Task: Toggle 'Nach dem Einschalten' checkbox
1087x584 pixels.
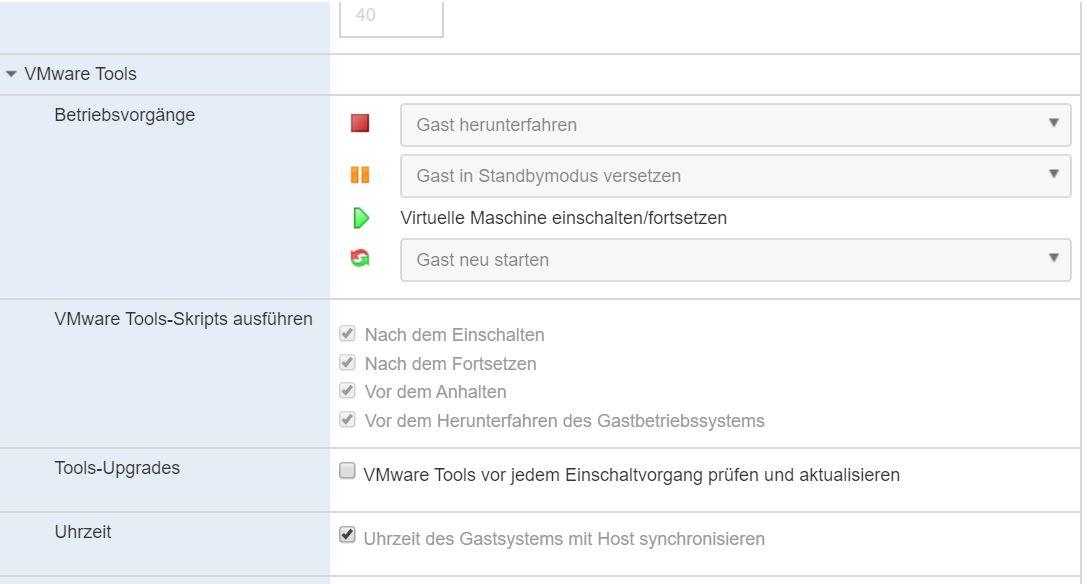Action: click(x=348, y=334)
